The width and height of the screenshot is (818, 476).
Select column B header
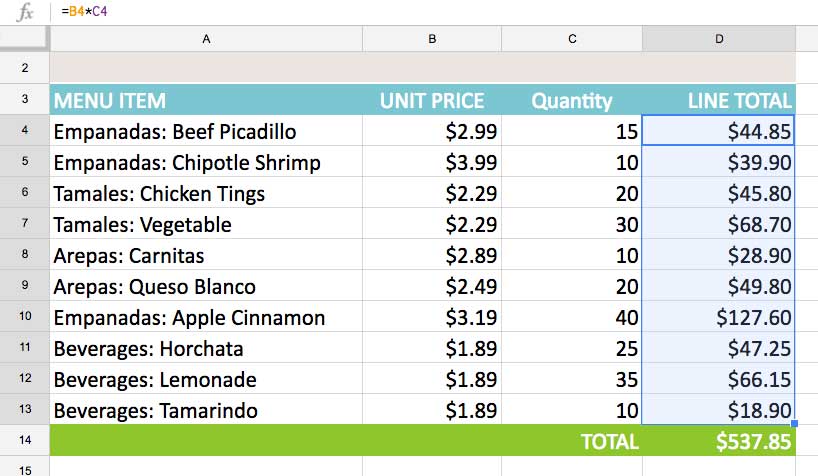point(432,39)
